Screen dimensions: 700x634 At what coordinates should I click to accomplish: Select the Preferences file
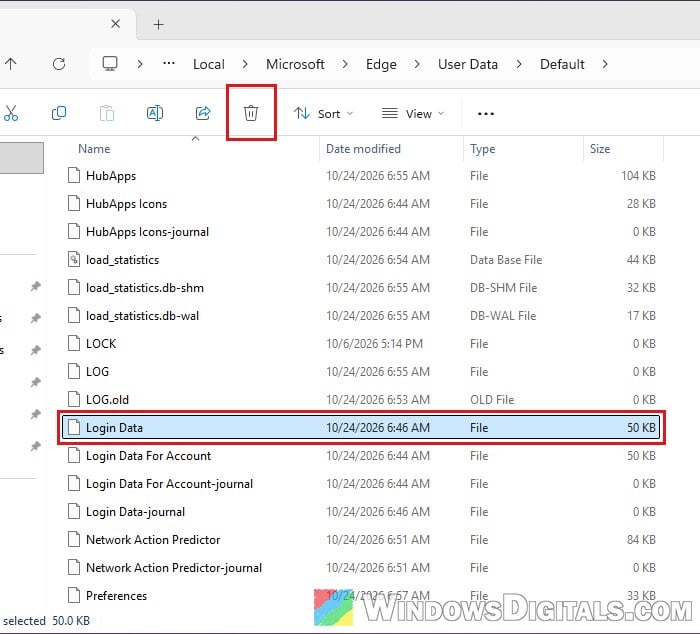click(x=362, y=596)
